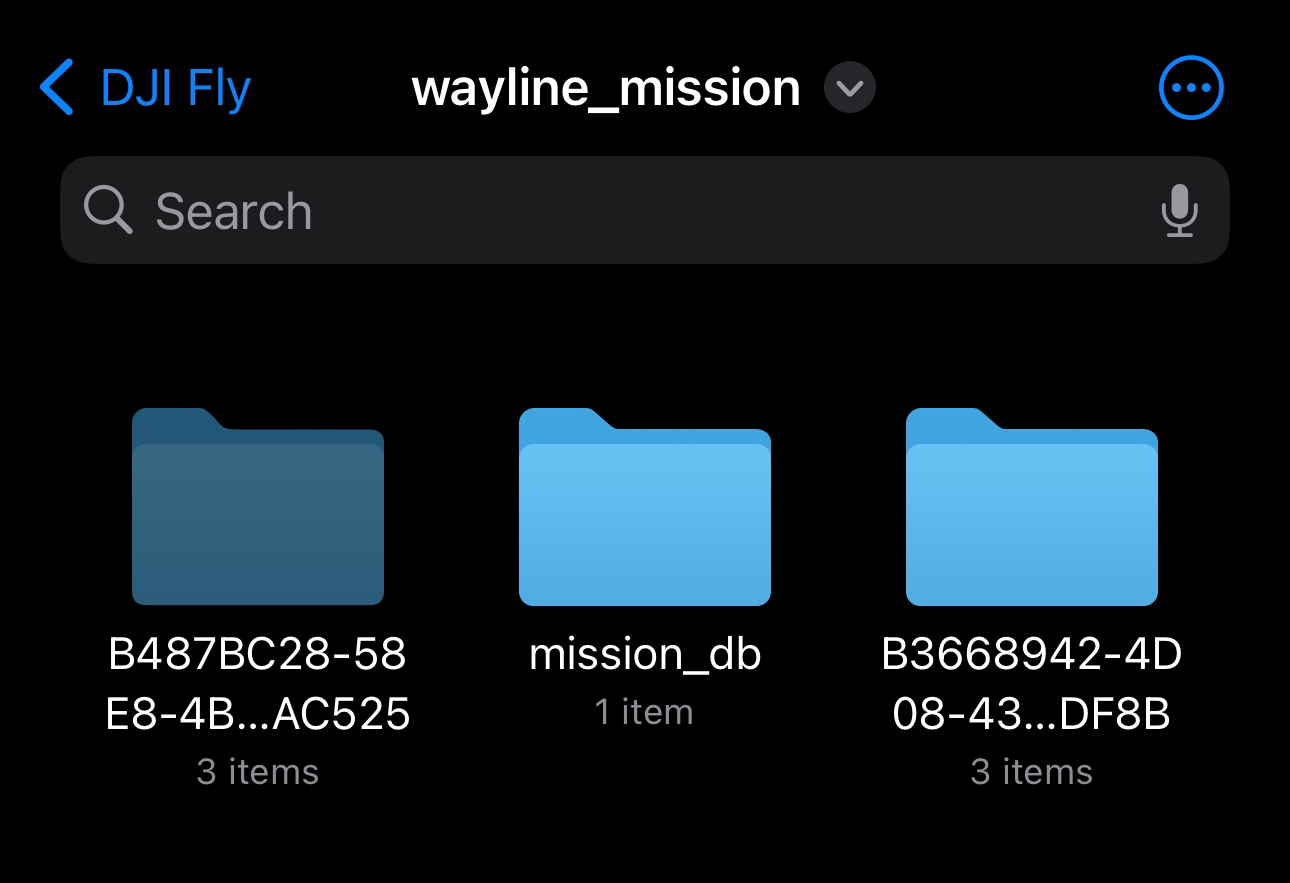Open the mission_db folder icon
The image size is (1290, 883).
tap(645, 507)
